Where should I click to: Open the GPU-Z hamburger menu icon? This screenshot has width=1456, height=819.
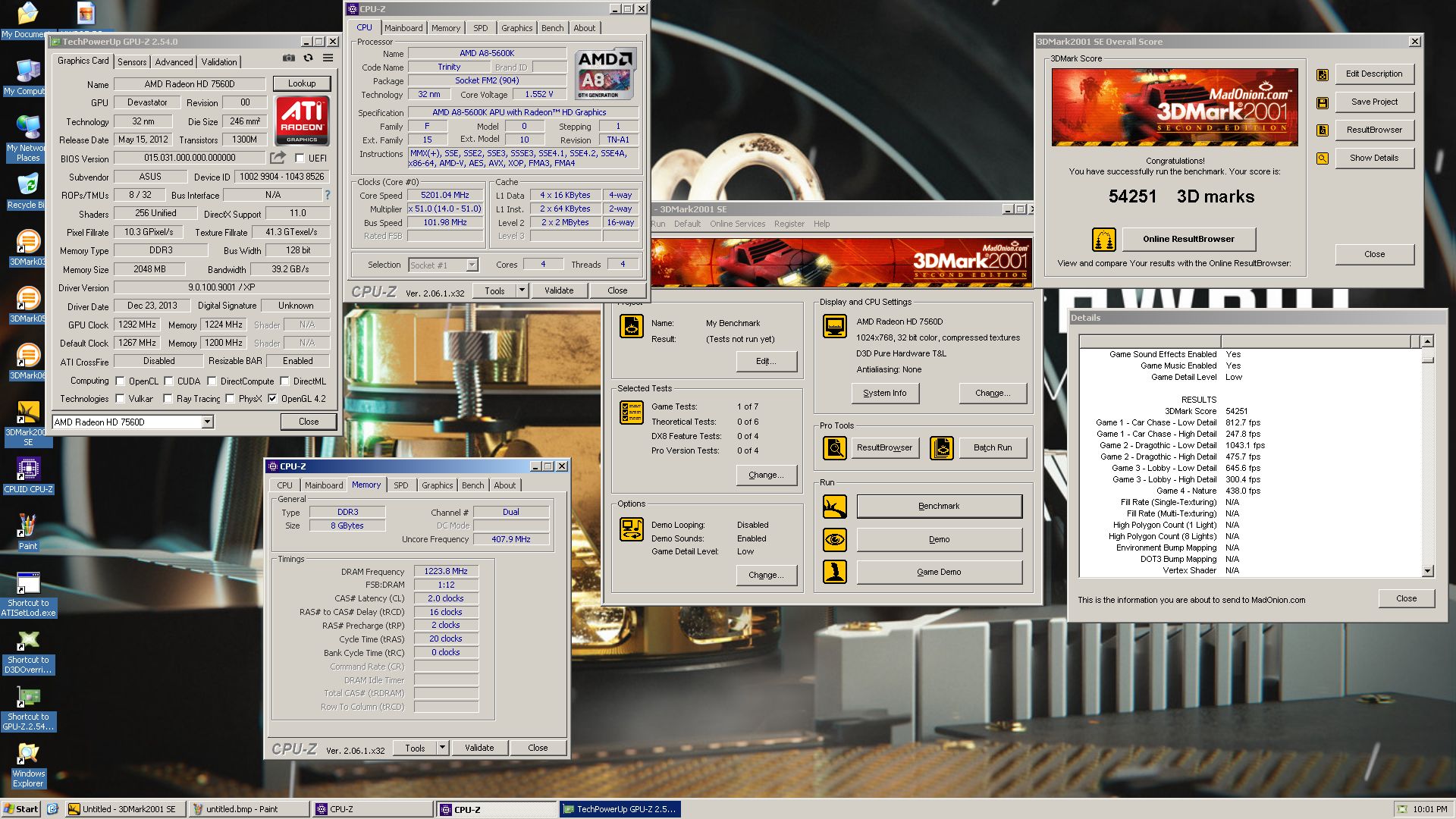tap(328, 58)
